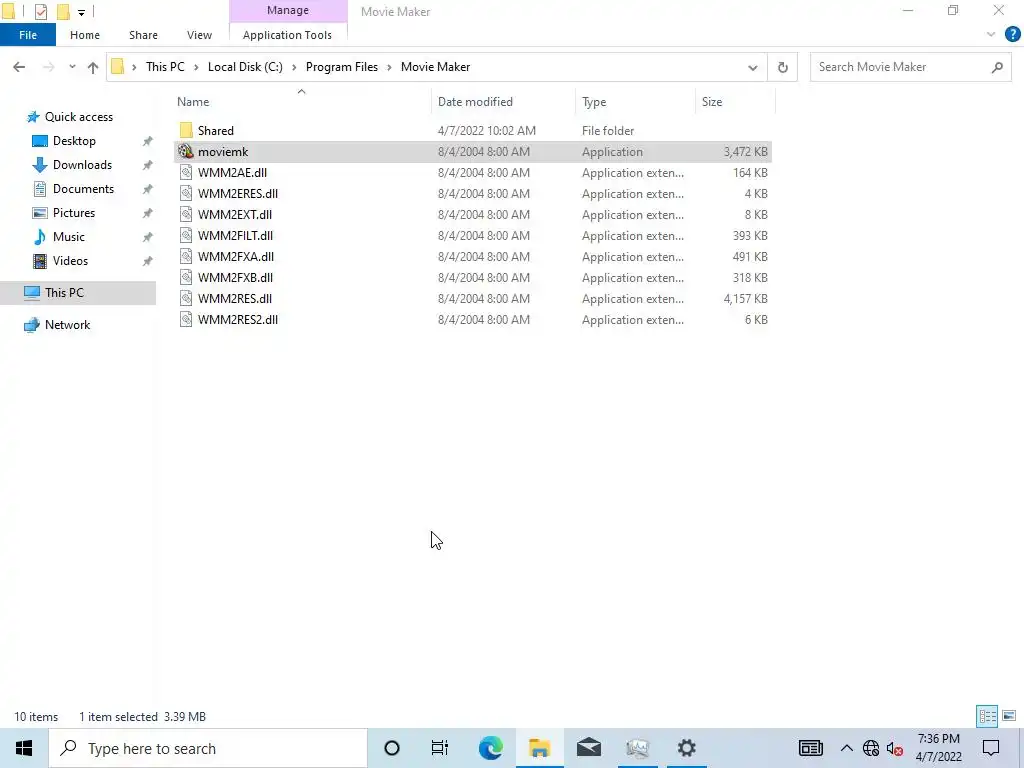Click the network globe tray icon

(871, 748)
